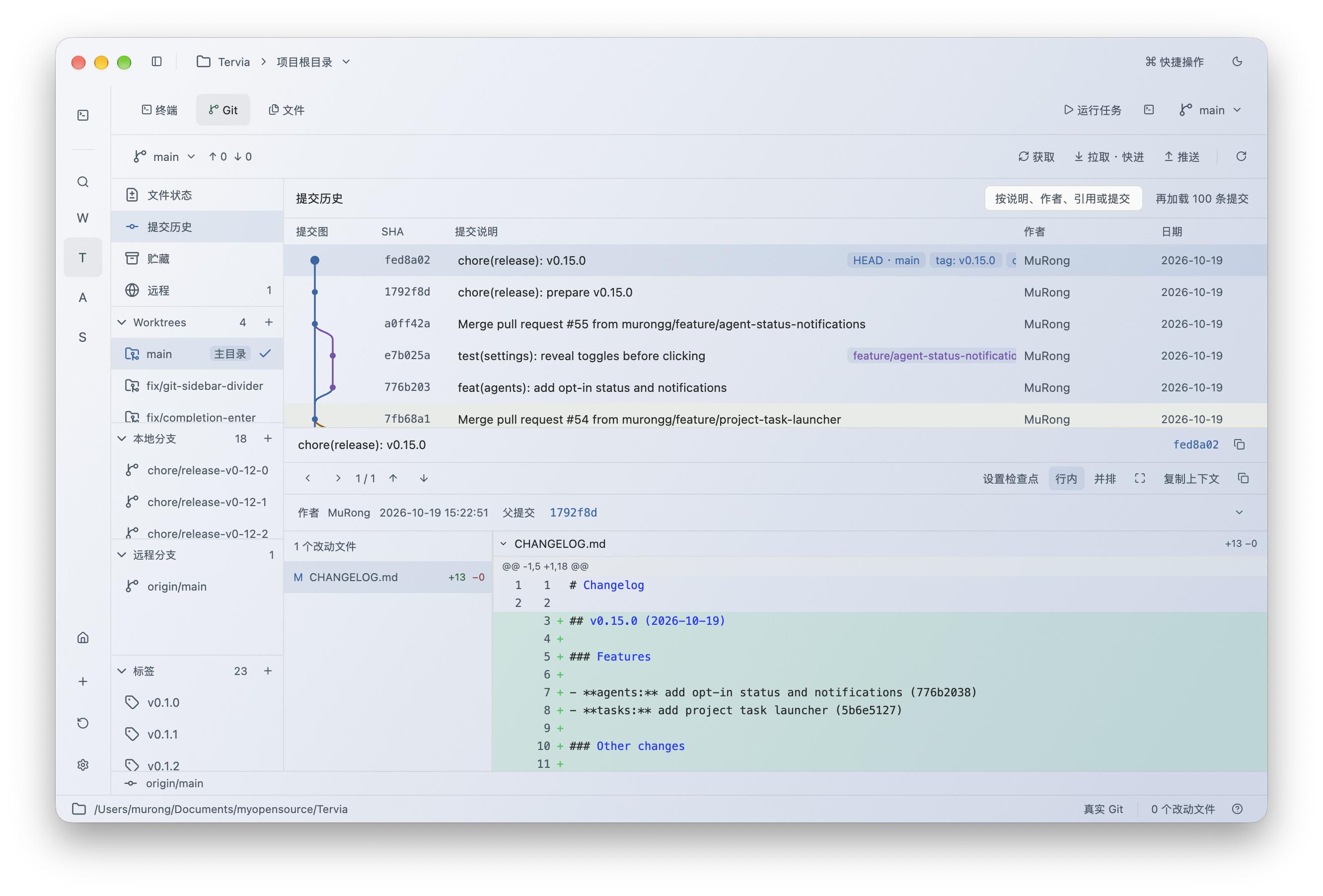This screenshot has width=1323, height=896.
Task: Select fix/git-sidebar-divider worktree
Action: coord(197,386)
